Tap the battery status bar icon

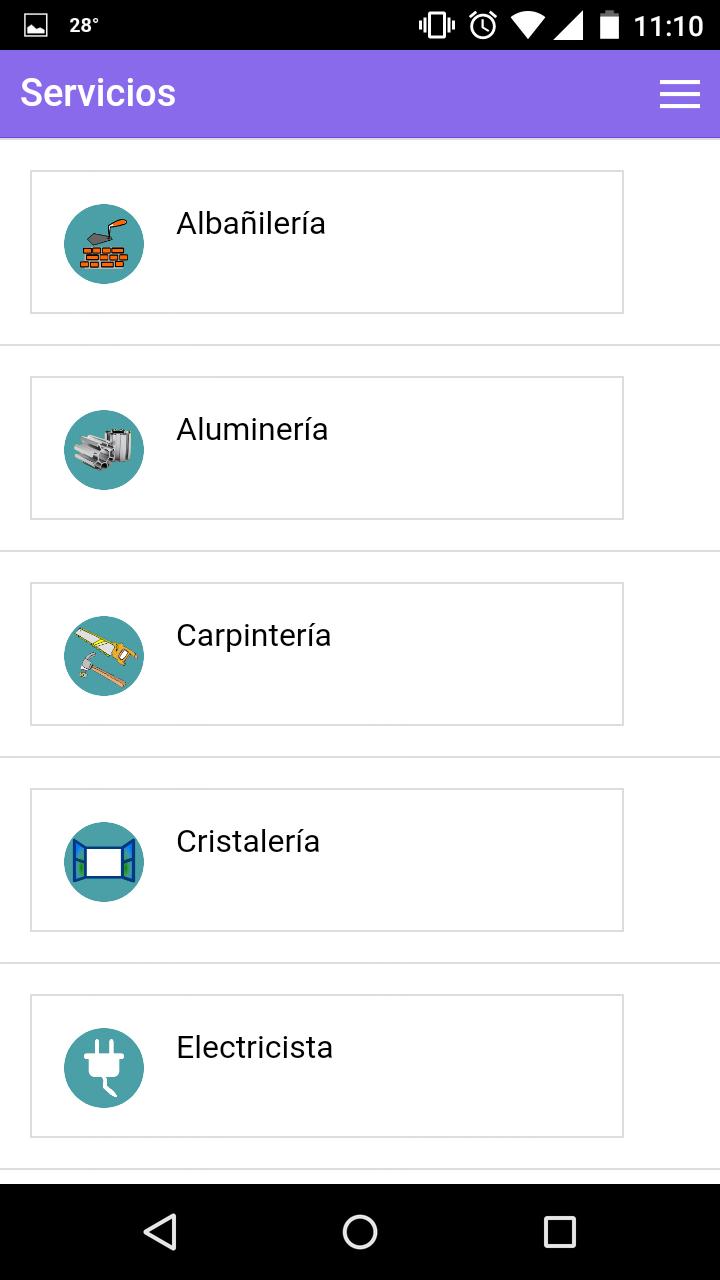click(x=609, y=25)
